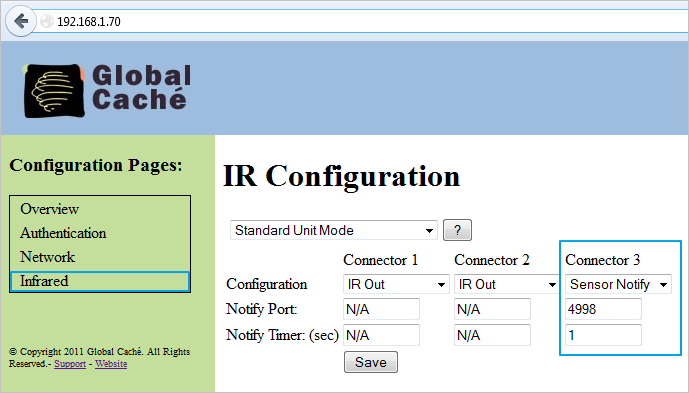Open Connector 1 IR Out configuration dropdown
This screenshot has width=689, height=393.
coord(396,284)
